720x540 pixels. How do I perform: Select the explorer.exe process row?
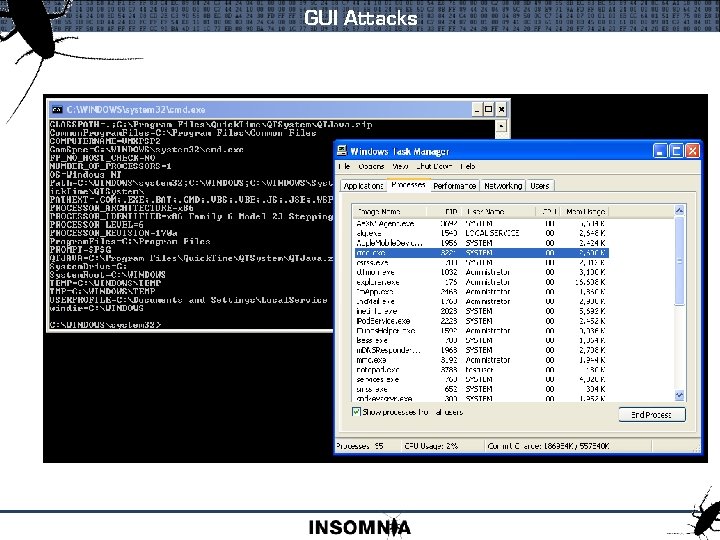point(481,282)
